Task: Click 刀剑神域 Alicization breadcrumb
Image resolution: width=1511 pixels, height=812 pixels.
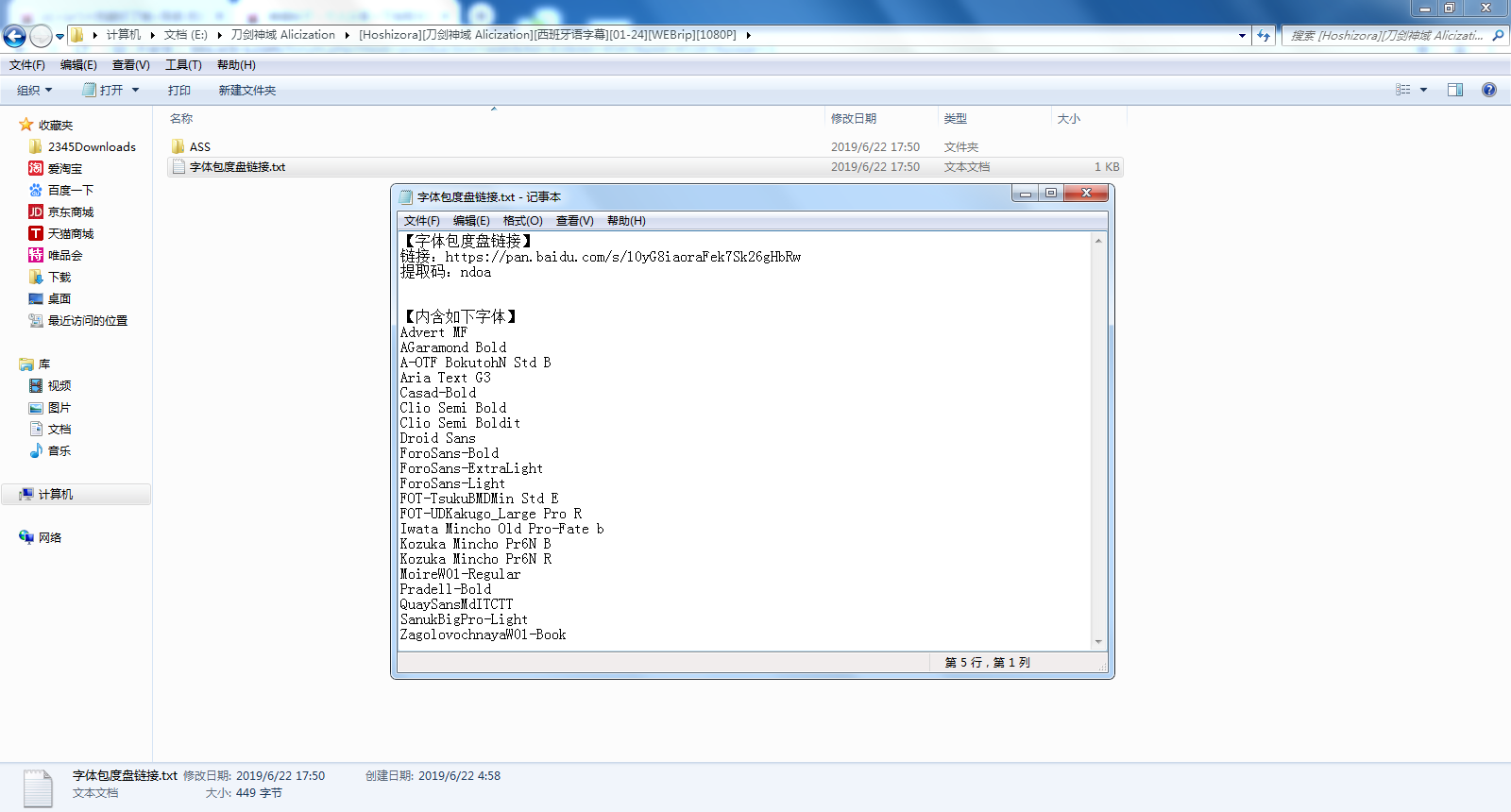Action: (x=282, y=35)
